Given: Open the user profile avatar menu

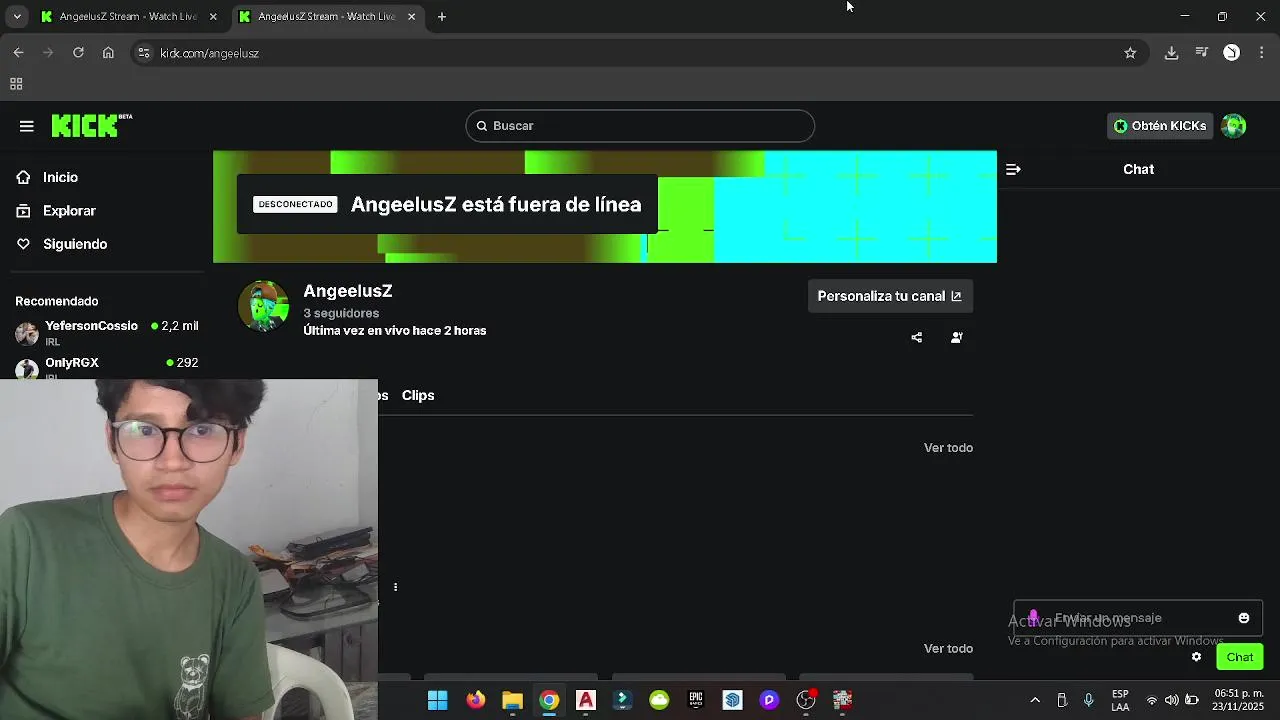Looking at the screenshot, I should tap(1234, 126).
